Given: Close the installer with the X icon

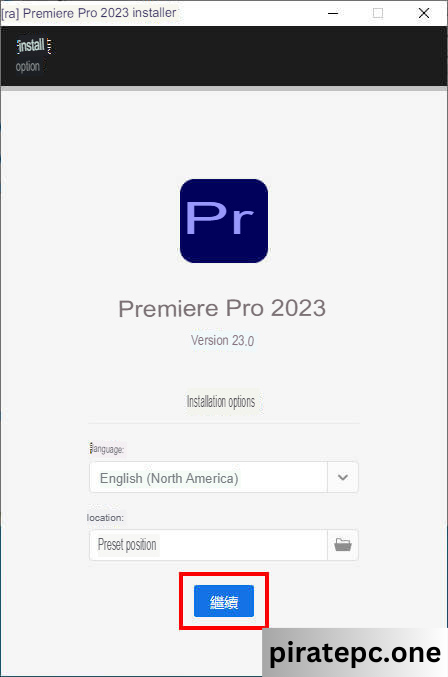Looking at the screenshot, I should click(x=424, y=13).
